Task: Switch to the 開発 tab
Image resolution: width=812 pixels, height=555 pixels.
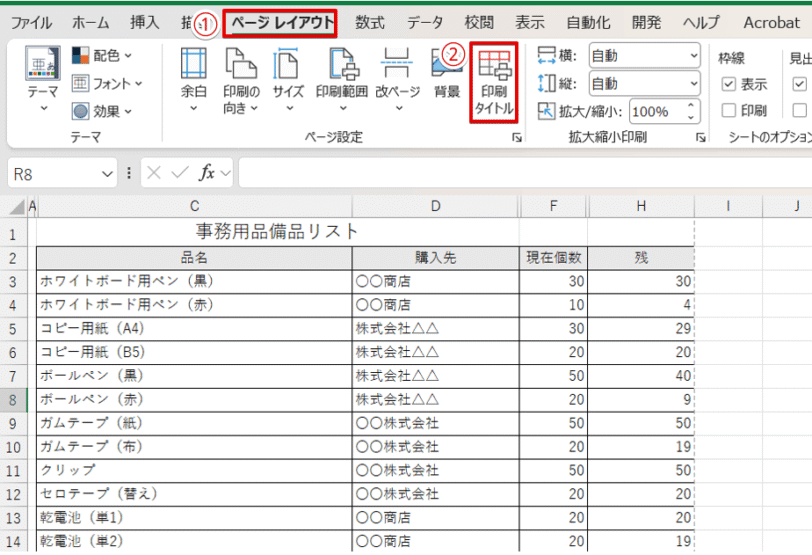Action: (647, 23)
